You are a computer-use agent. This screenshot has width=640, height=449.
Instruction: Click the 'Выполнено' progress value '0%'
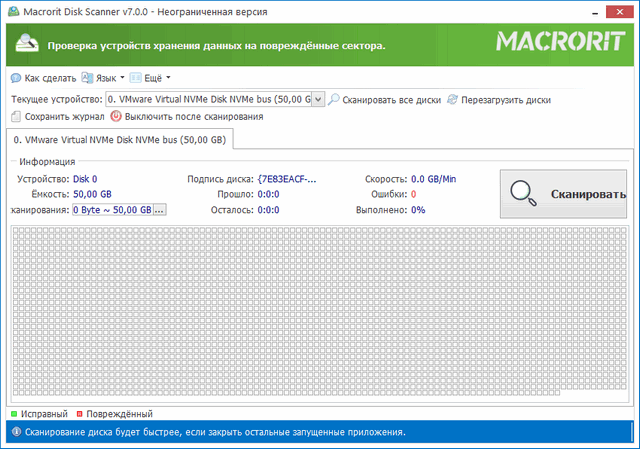coord(418,210)
